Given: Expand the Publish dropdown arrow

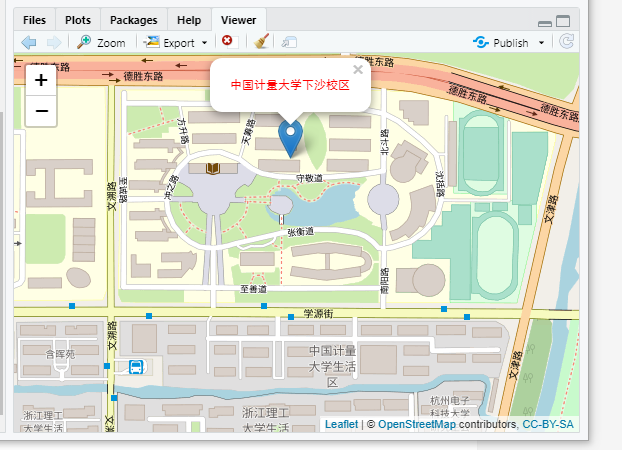Looking at the screenshot, I should pyautogui.click(x=541, y=42).
